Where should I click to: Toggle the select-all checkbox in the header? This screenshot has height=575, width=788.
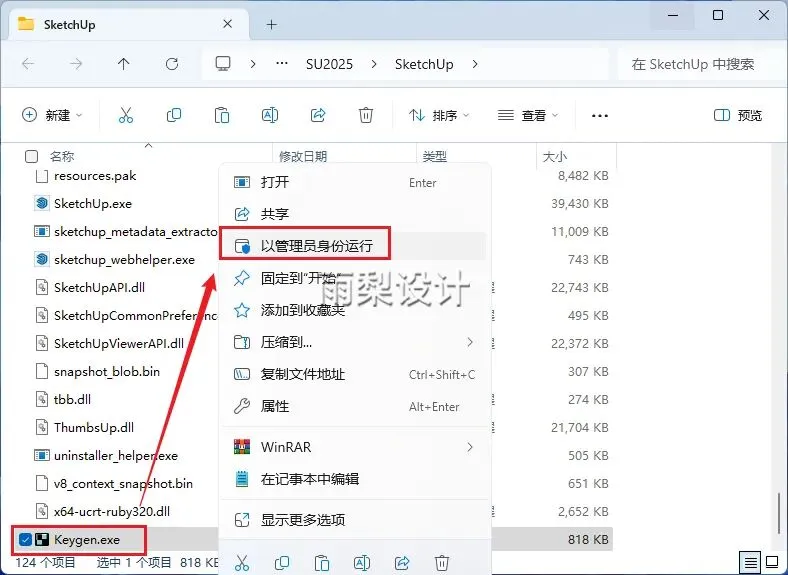click(31, 156)
